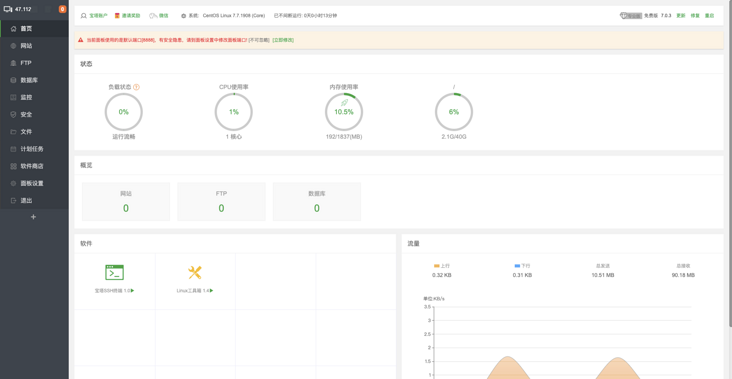Click 退出 to log out

pyautogui.click(x=34, y=201)
